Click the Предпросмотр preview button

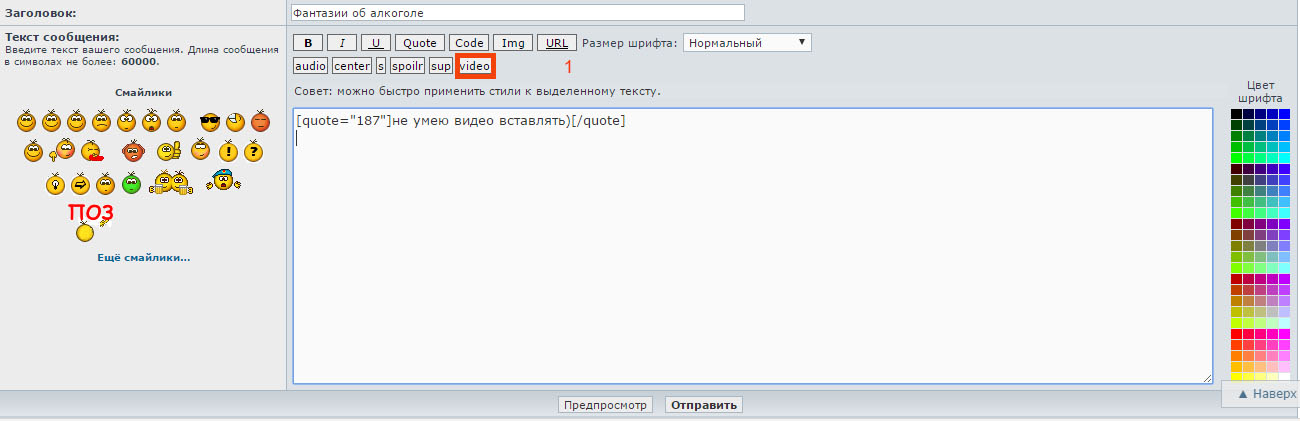click(x=605, y=405)
